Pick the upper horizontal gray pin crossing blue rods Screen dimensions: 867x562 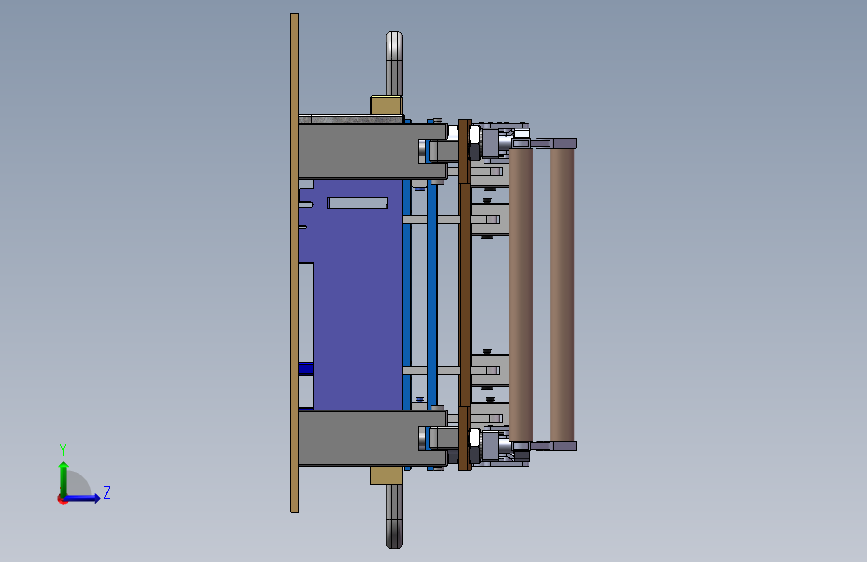coord(431,220)
